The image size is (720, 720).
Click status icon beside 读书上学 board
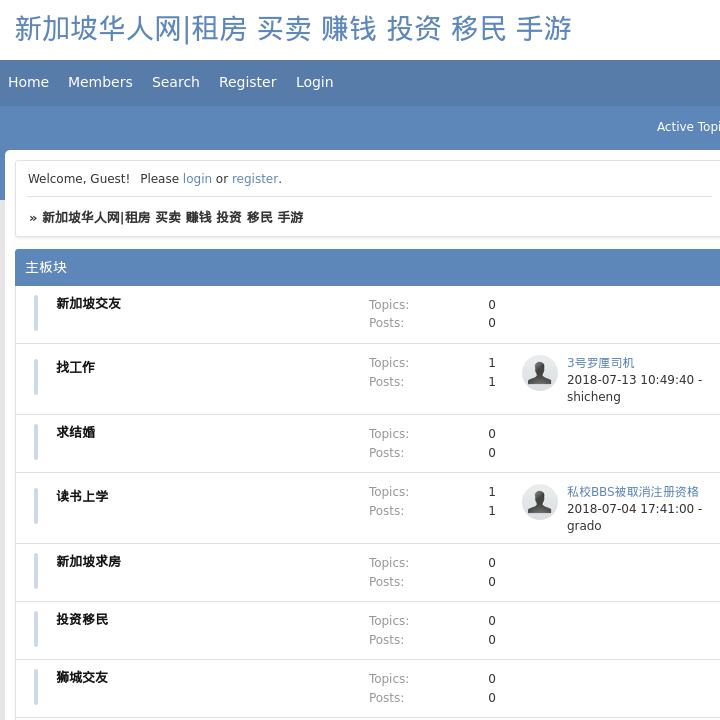pos(36,506)
